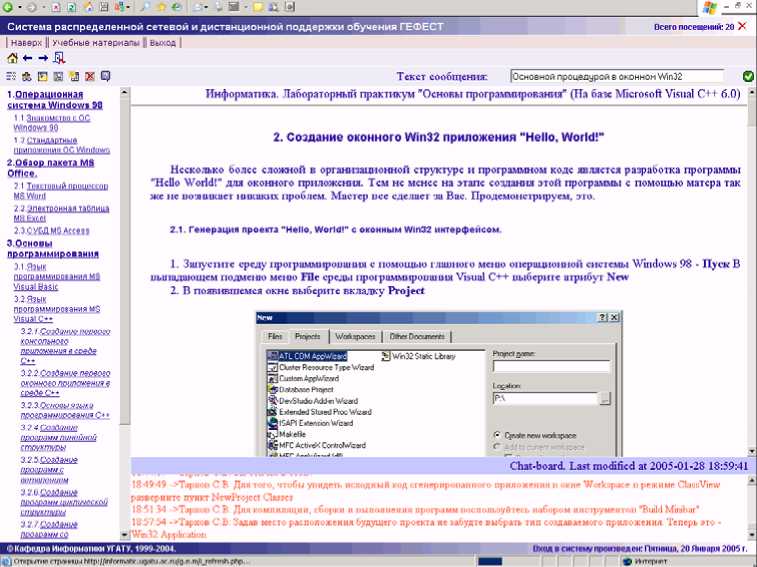757x567 pixels.
Task: Click the Chat-board Last modified header
Action: click(629, 466)
